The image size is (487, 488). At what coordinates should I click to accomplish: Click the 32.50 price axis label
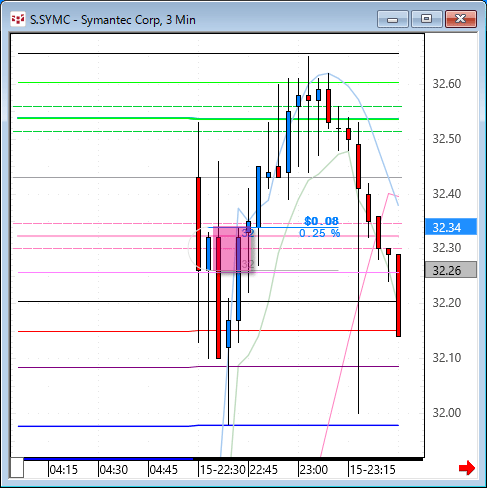coord(446,139)
